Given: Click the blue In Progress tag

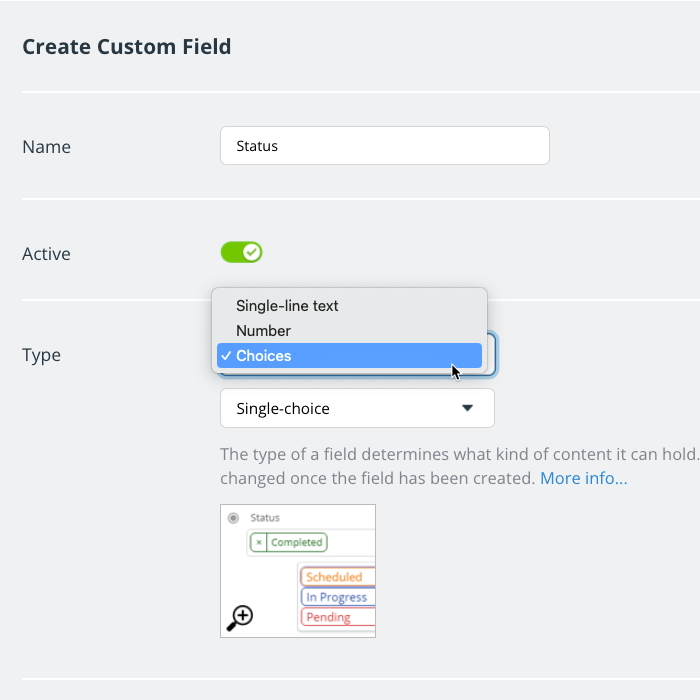Looking at the screenshot, I should click(x=336, y=597).
